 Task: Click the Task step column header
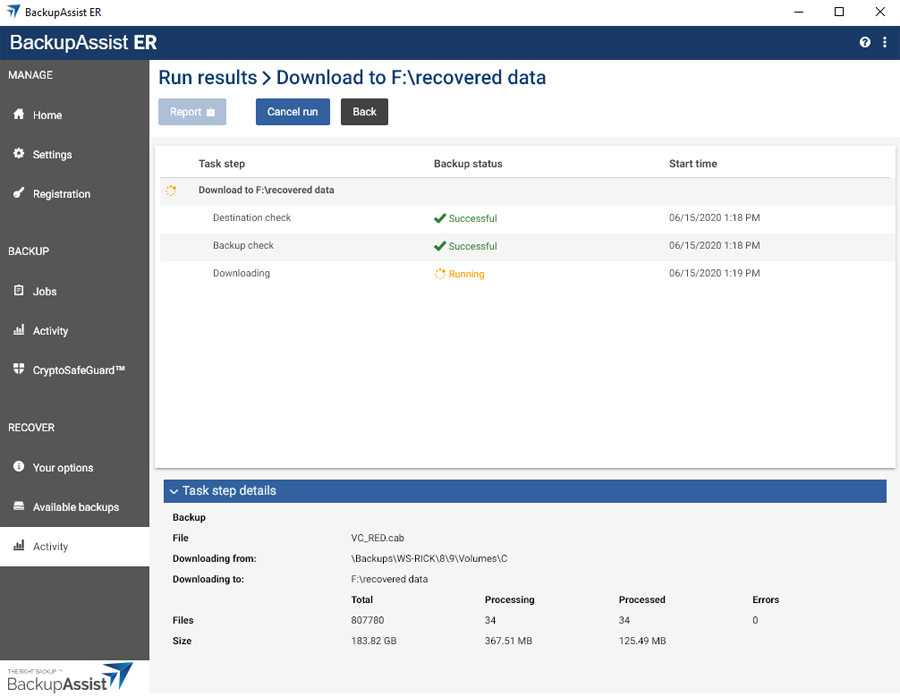(222, 164)
